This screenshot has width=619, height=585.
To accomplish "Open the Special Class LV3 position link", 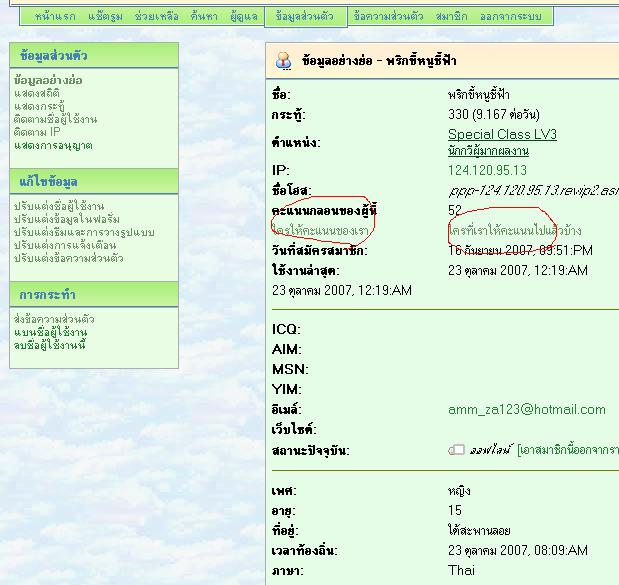I will [502, 134].
